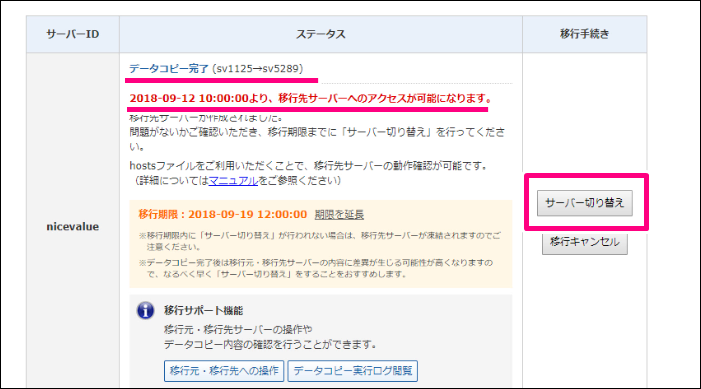Click the 移行期限：2018-09-19 12:00:00 text
The height and width of the screenshot is (389, 701).
tap(223, 215)
